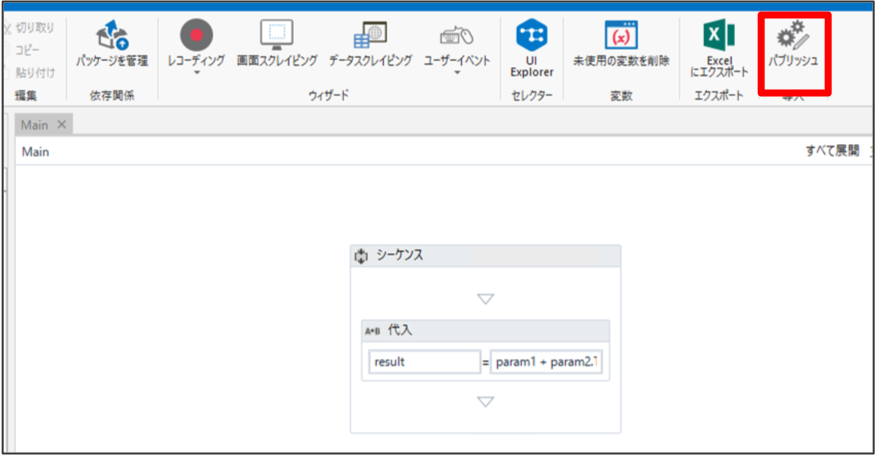Start the Recording (レコーディング) wizard
This screenshot has width=879, height=458.
click(x=196, y=43)
